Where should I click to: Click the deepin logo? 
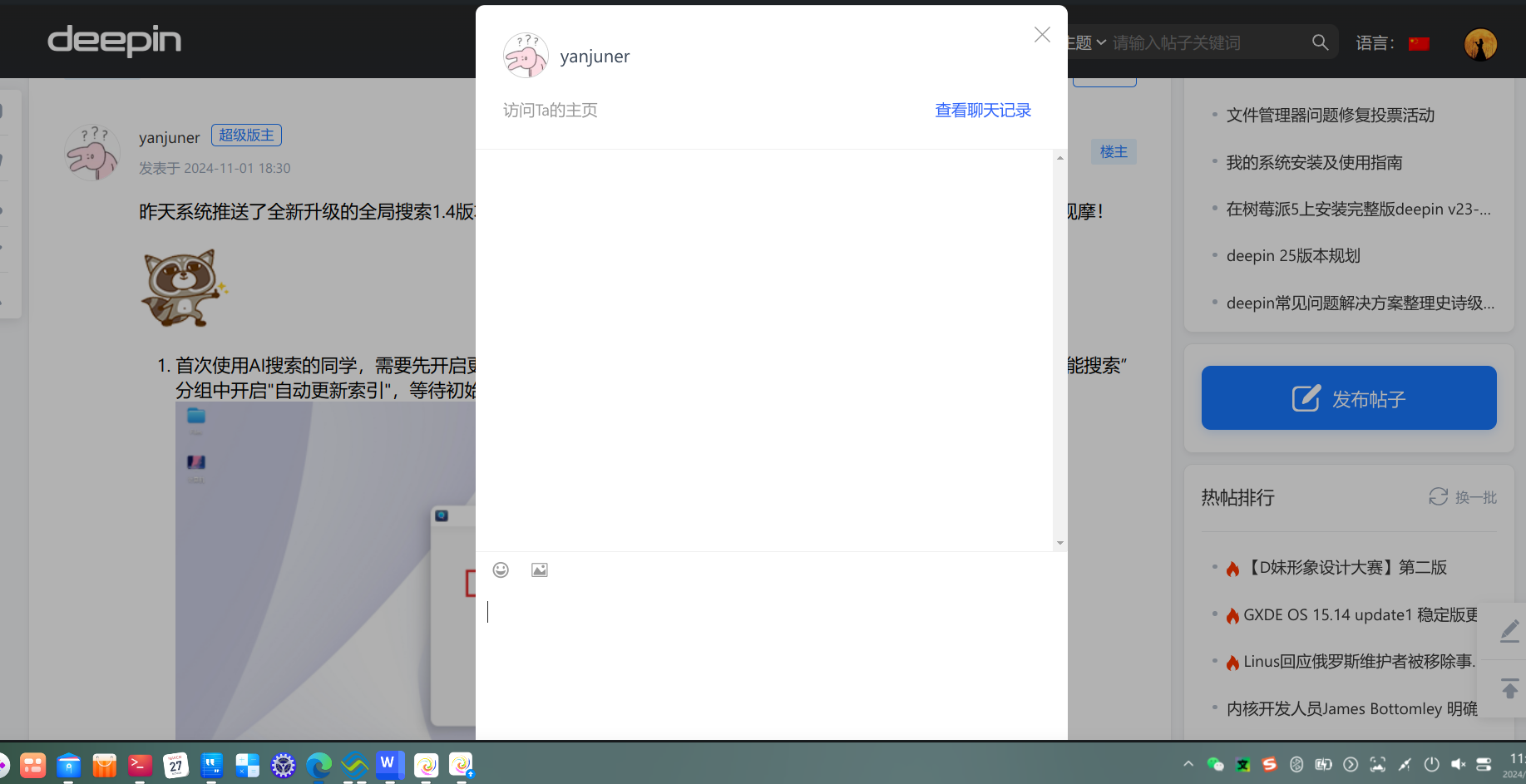pos(115,40)
